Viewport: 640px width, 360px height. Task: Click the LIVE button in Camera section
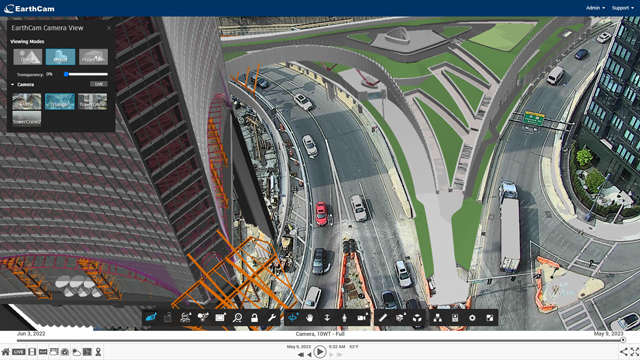click(x=99, y=84)
